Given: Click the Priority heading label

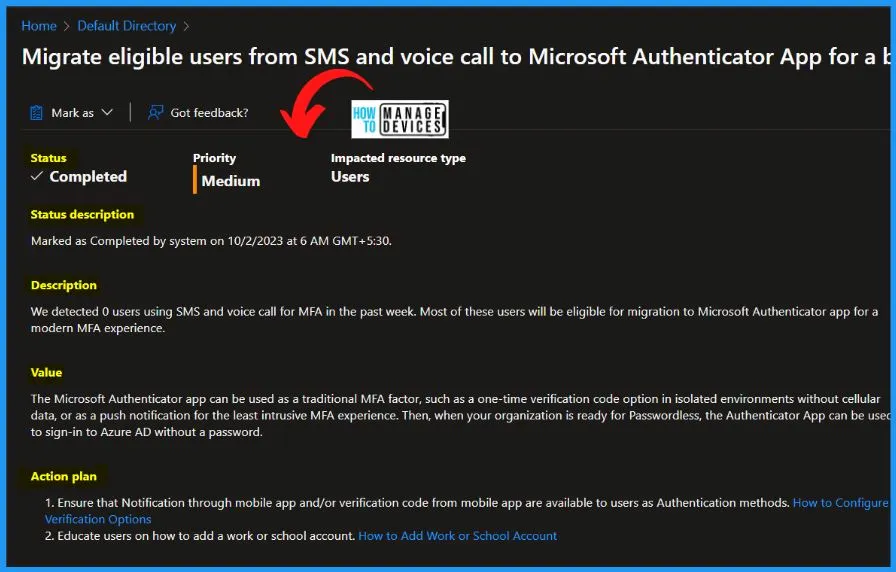Looking at the screenshot, I should coord(214,158).
